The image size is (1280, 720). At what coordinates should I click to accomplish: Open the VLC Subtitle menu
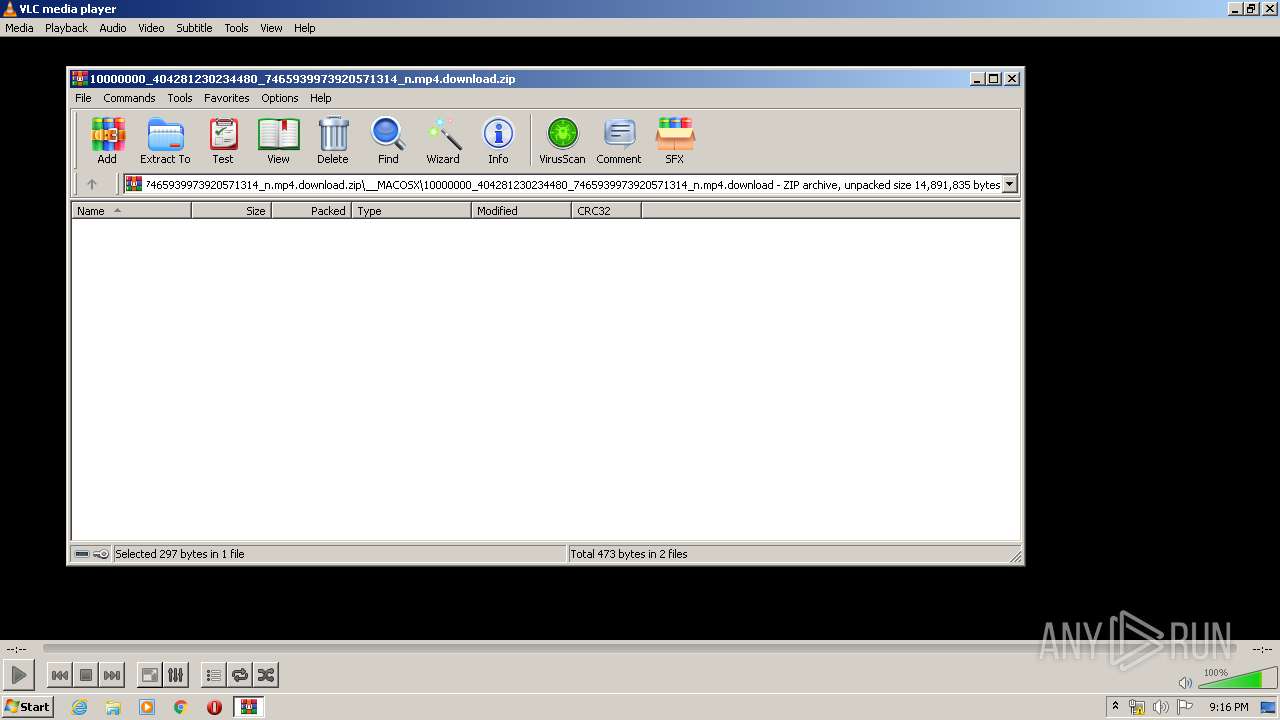(194, 28)
